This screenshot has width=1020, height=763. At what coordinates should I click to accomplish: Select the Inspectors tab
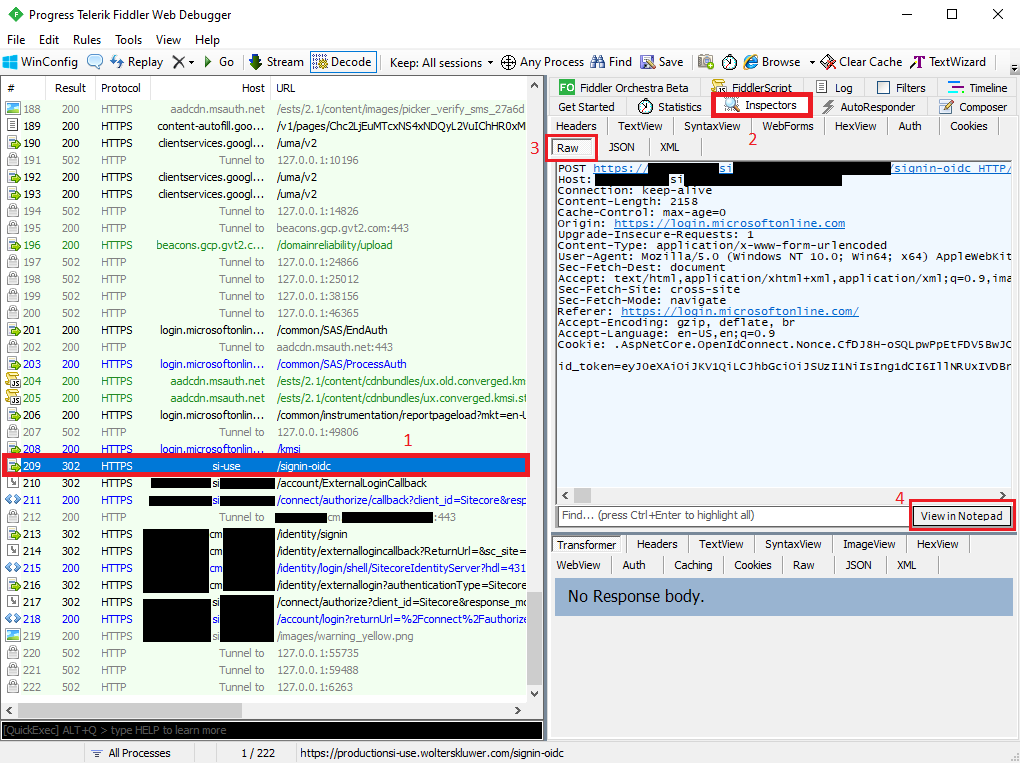click(x=761, y=105)
